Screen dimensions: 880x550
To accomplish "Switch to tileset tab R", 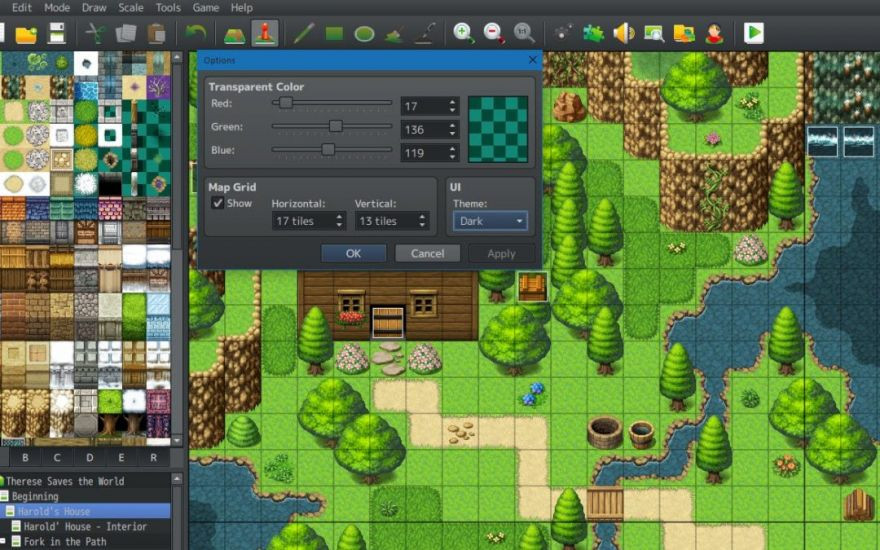I will click(153, 457).
